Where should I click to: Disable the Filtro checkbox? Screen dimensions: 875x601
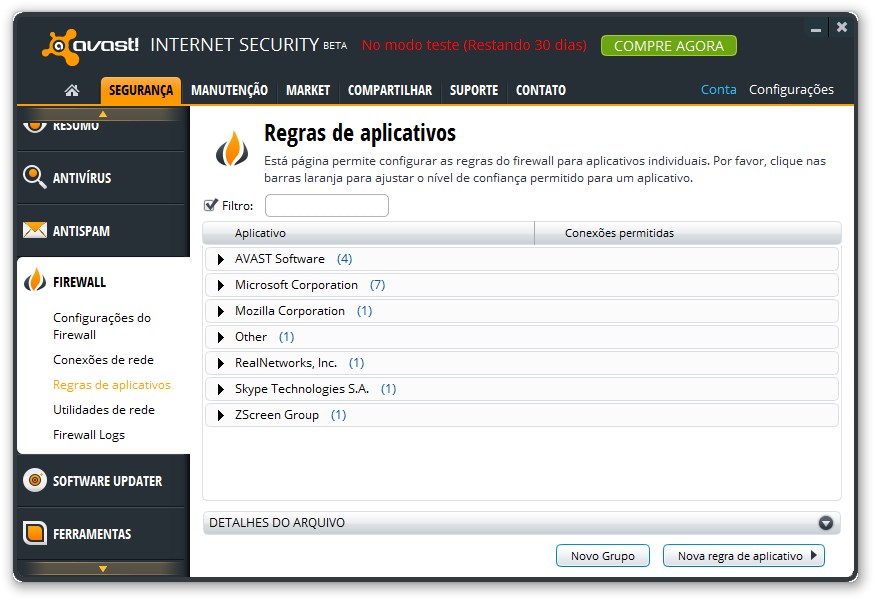[210, 205]
